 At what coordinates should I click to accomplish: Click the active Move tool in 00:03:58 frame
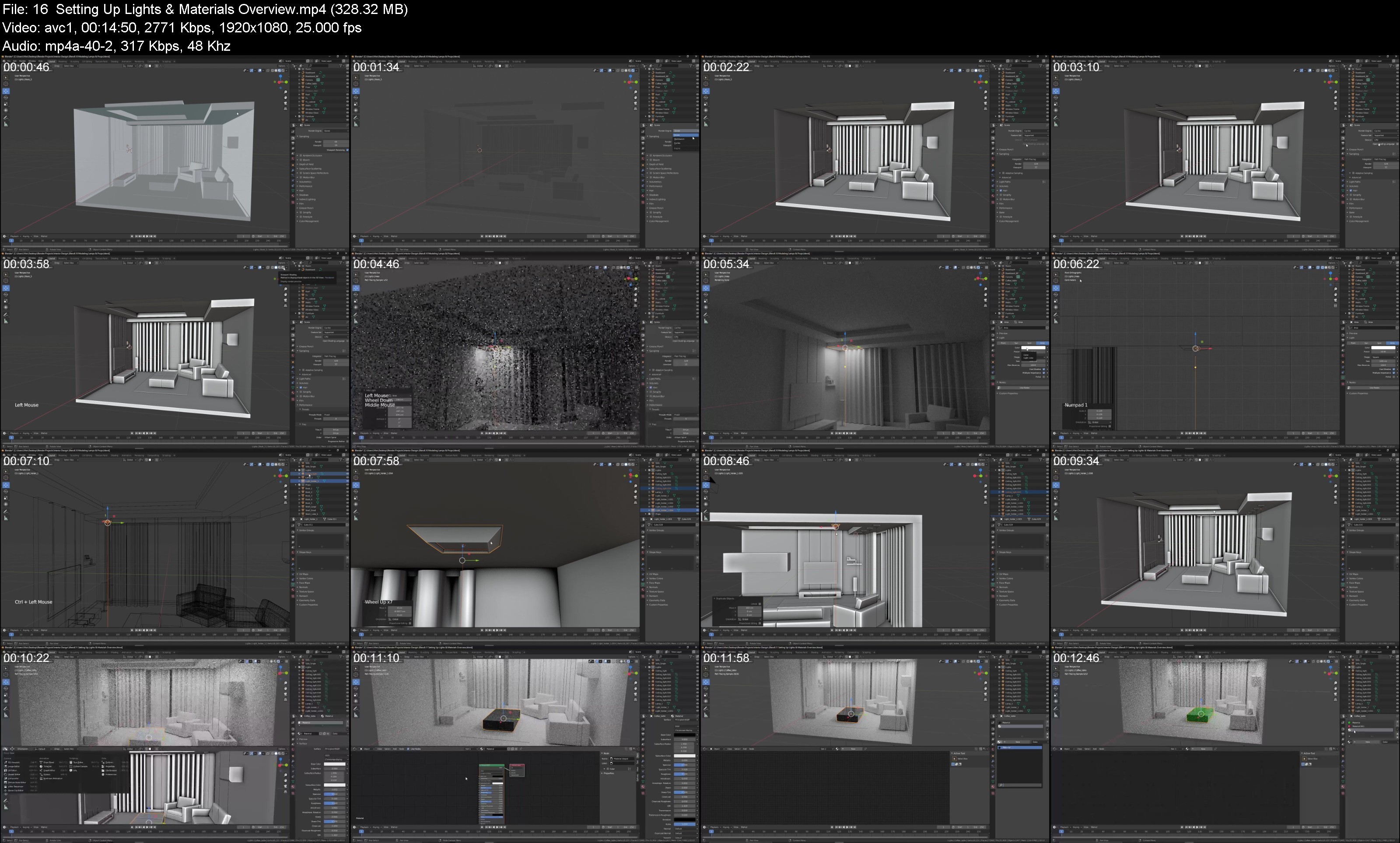tap(6, 288)
